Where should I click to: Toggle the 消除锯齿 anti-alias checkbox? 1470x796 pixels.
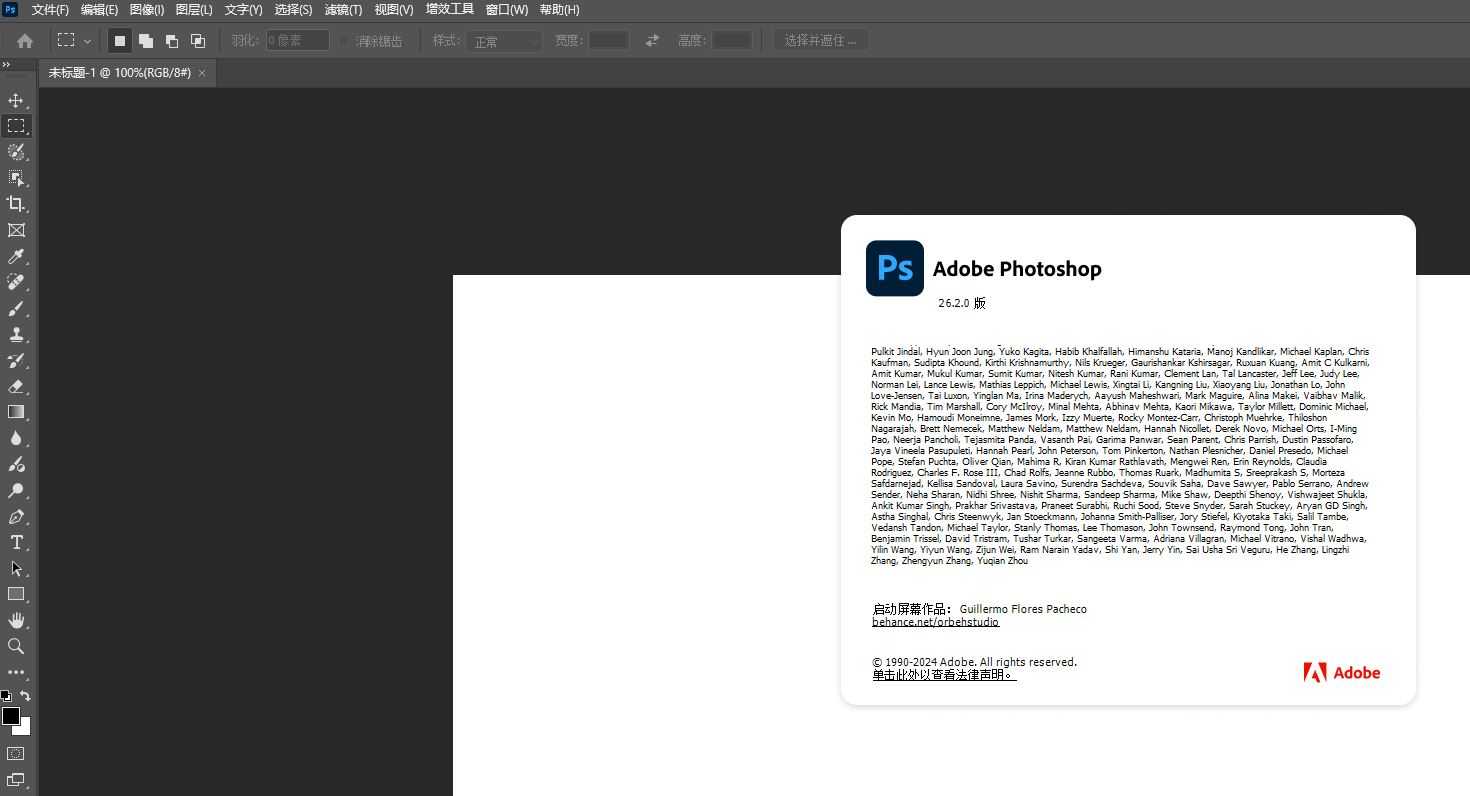point(344,41)
